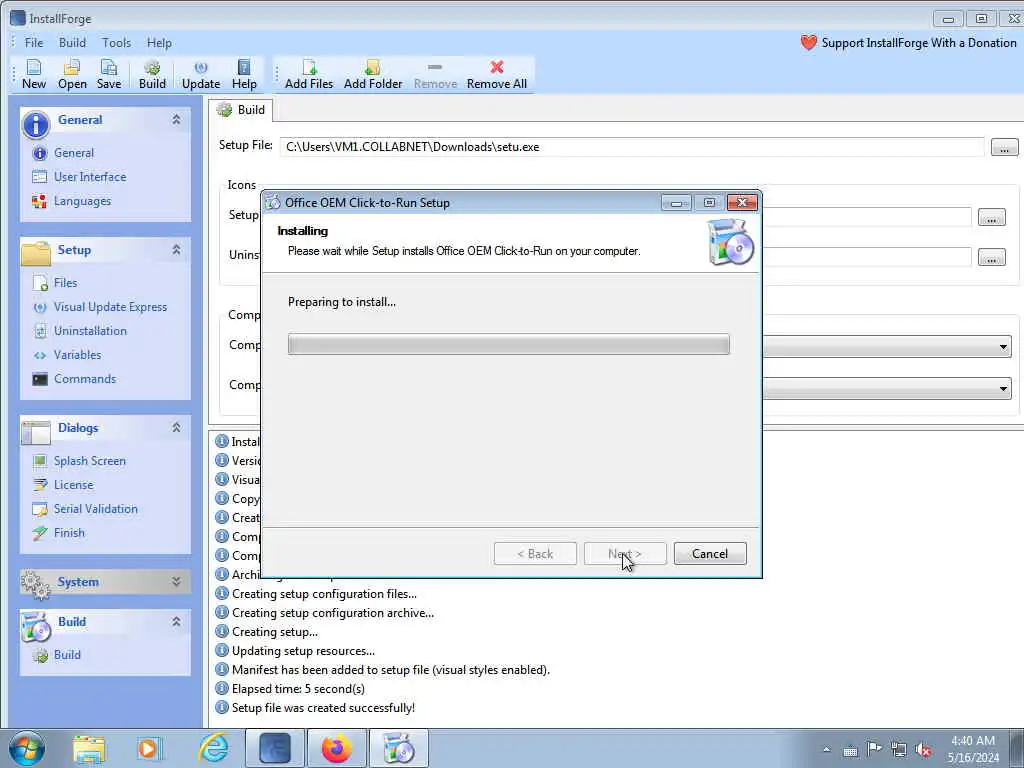Collapse the Setup sidebar group
1024x768 pixels.
[x=176, y=249]
